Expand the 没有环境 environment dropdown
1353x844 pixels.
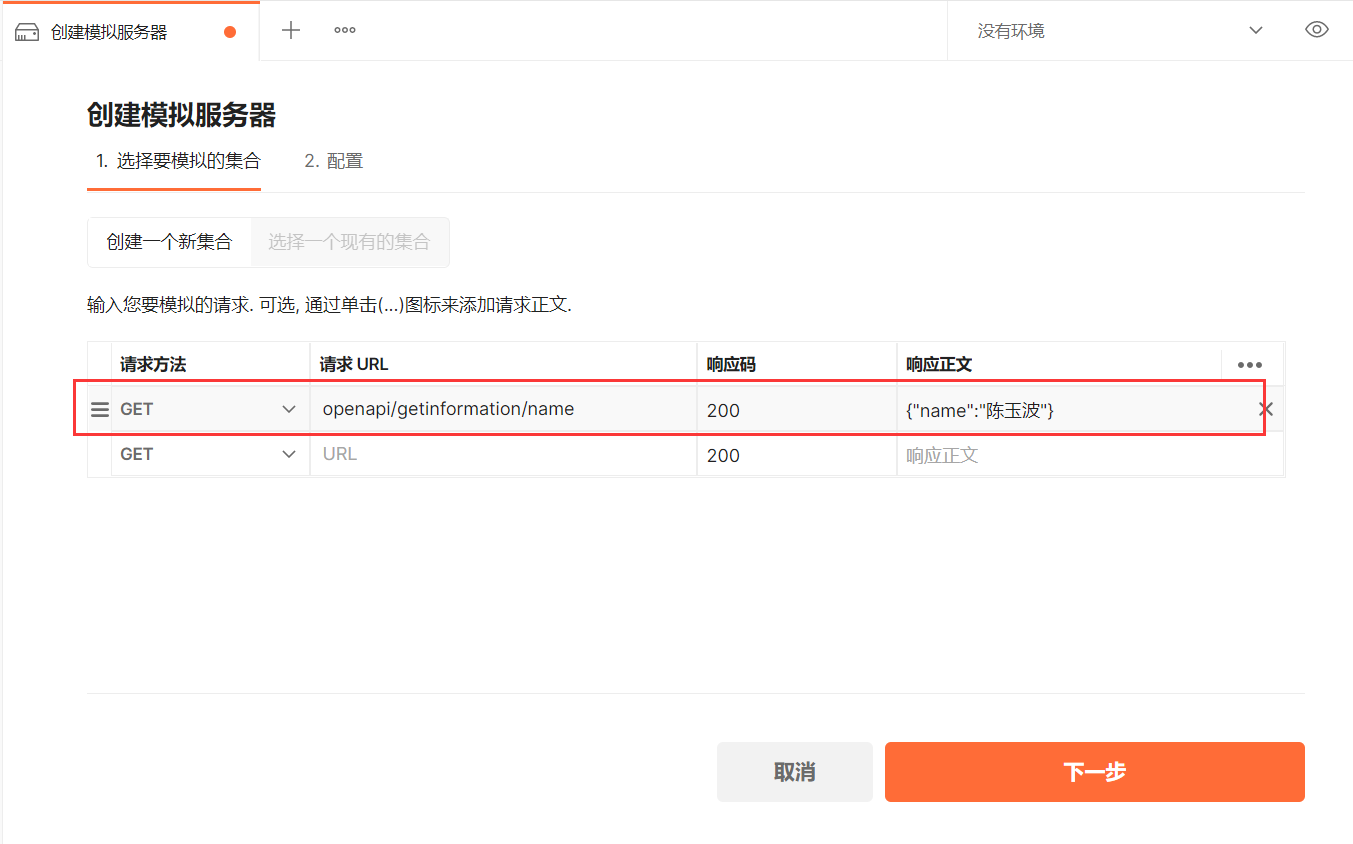pyautogui.click(x=1120, y=31)
